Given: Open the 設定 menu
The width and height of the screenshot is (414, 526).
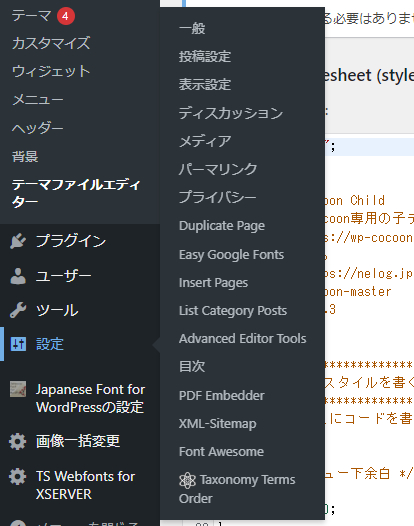Looking at the screenshot, I should [x=50, y=344].
